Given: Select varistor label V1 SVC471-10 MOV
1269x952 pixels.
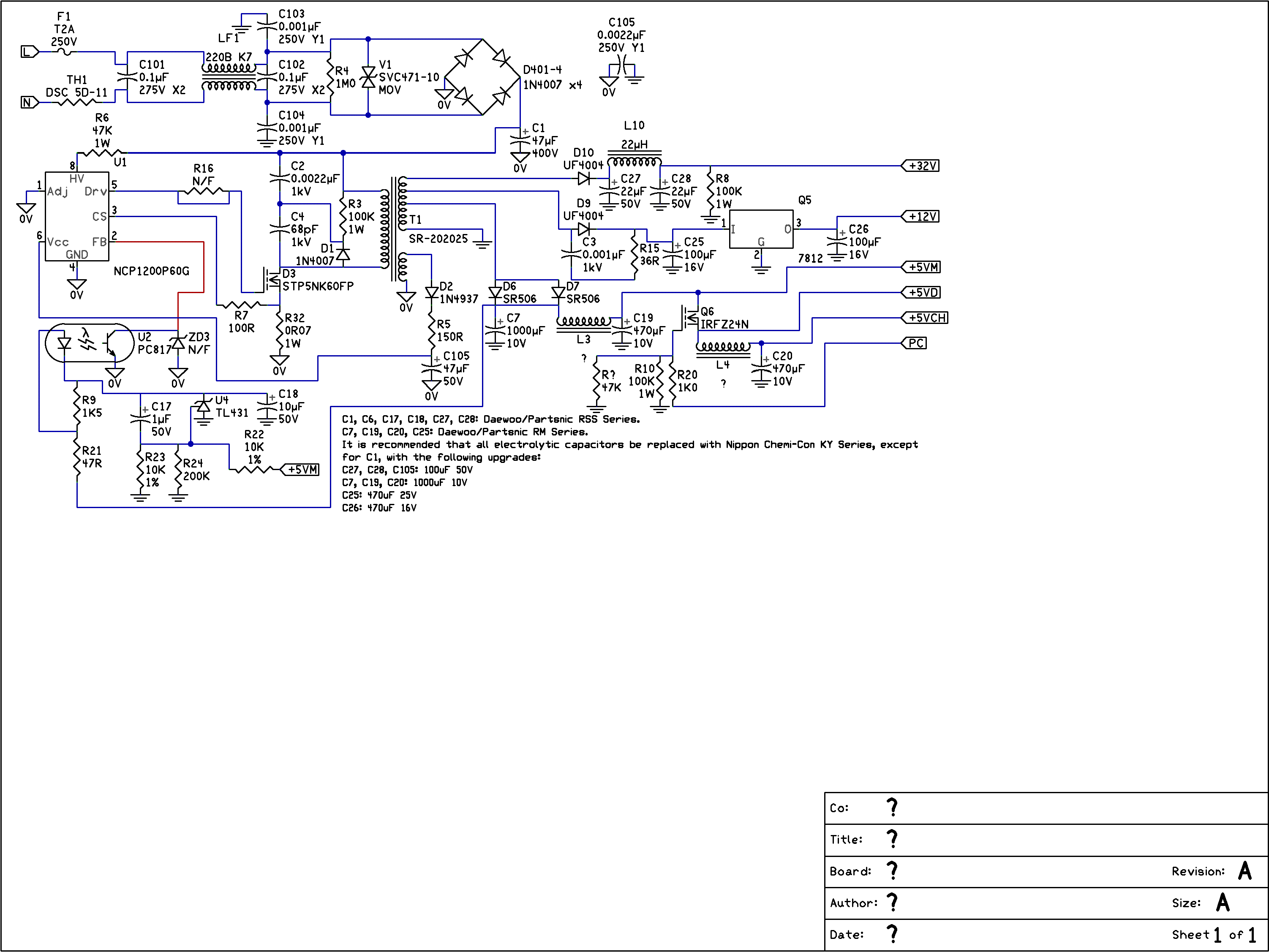Looking at the screenshot, I should point(408,77).
